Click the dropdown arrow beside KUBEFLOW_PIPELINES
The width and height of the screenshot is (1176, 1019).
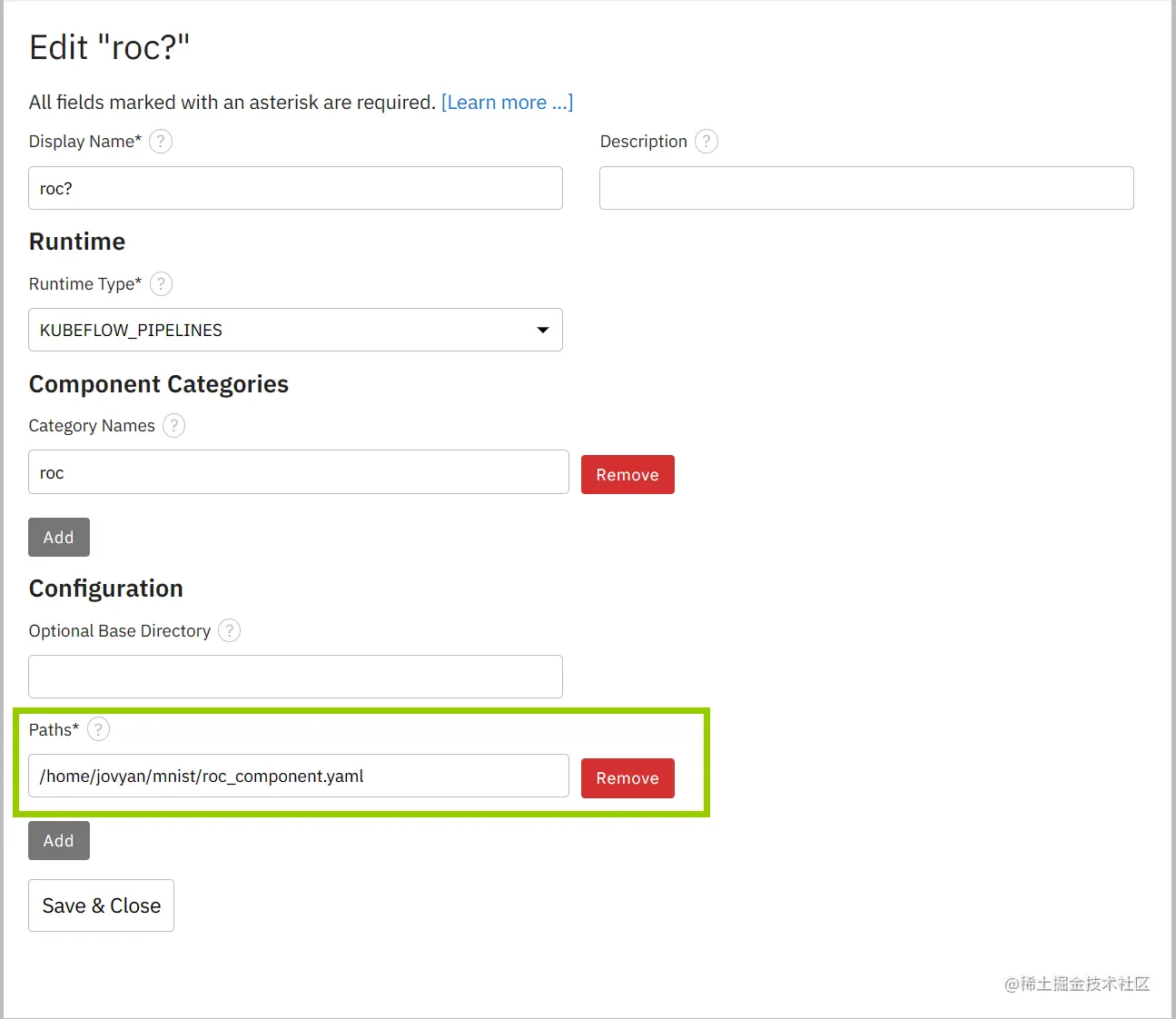pyautogui.click(x=543, y=330)
